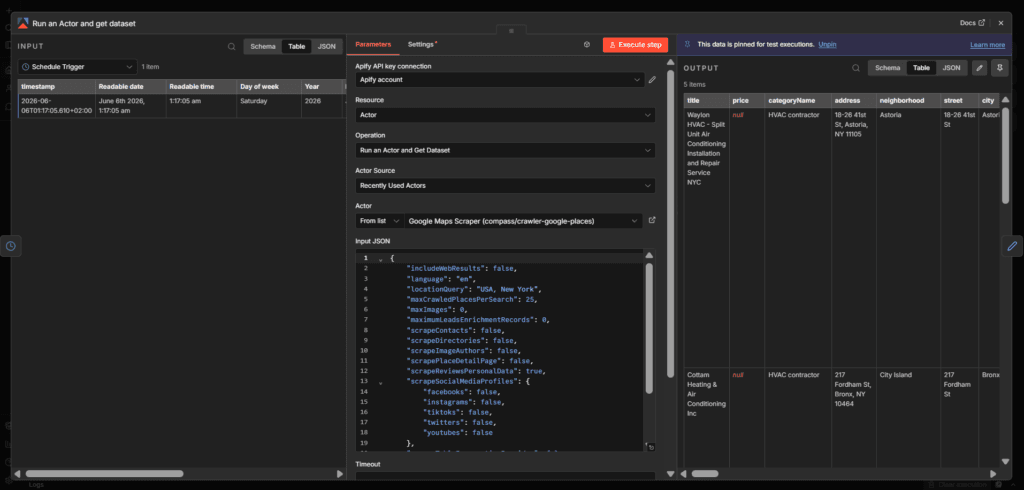Open Learn more about pinned data

[987, 45]
